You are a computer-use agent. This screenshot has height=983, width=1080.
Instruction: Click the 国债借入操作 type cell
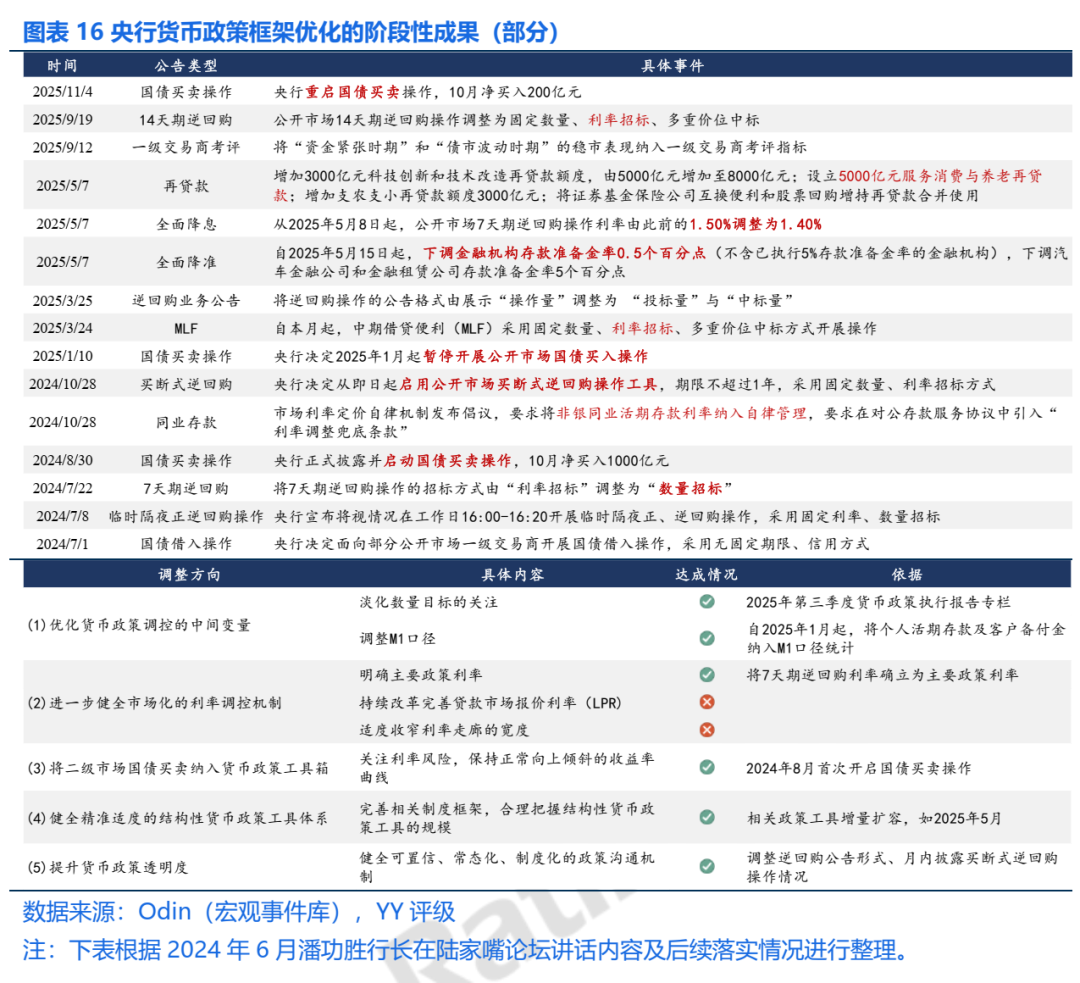(186, 544)
